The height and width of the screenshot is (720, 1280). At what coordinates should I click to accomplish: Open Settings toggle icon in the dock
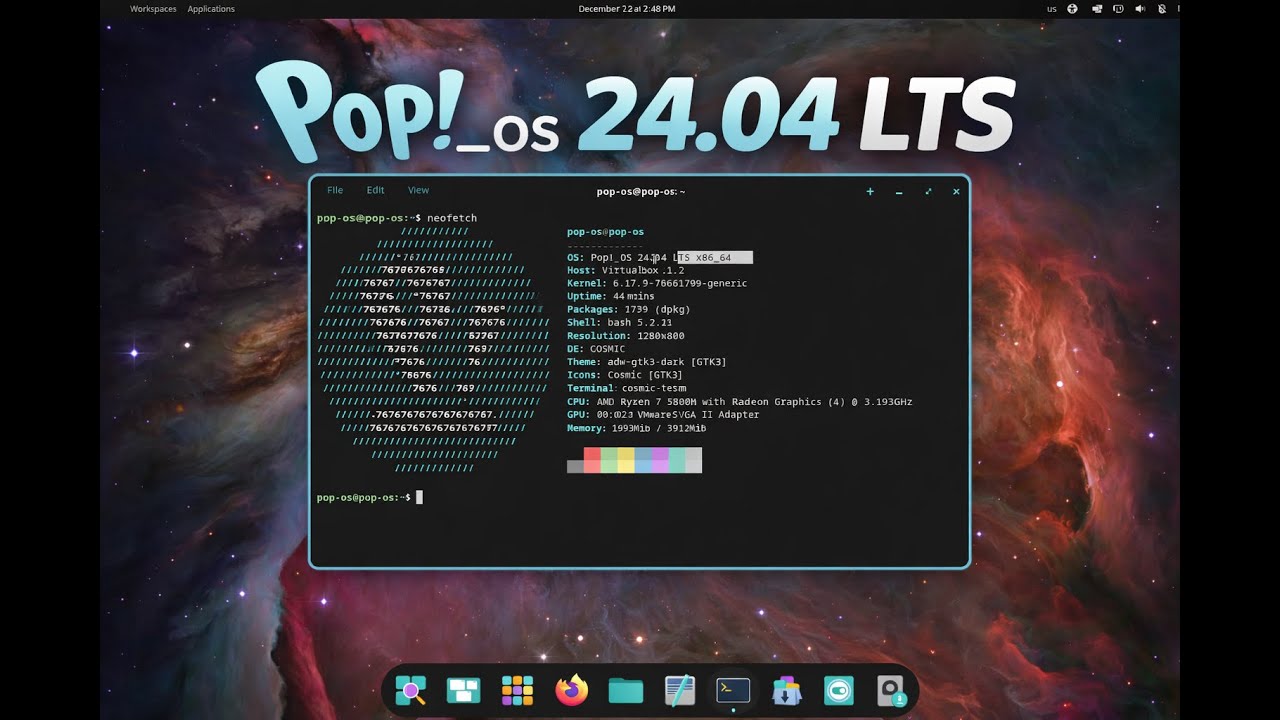839,691
